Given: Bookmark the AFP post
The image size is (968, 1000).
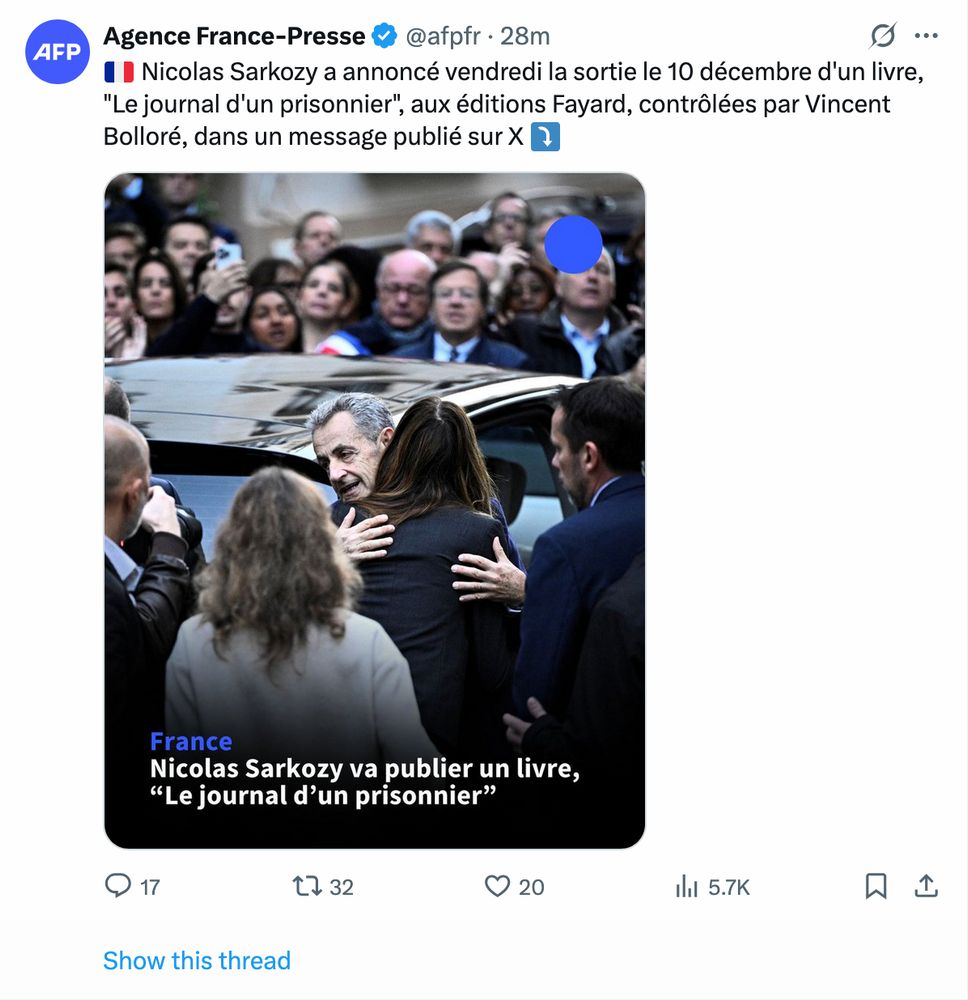Looking at the screenshot, I should coord(878,886).
